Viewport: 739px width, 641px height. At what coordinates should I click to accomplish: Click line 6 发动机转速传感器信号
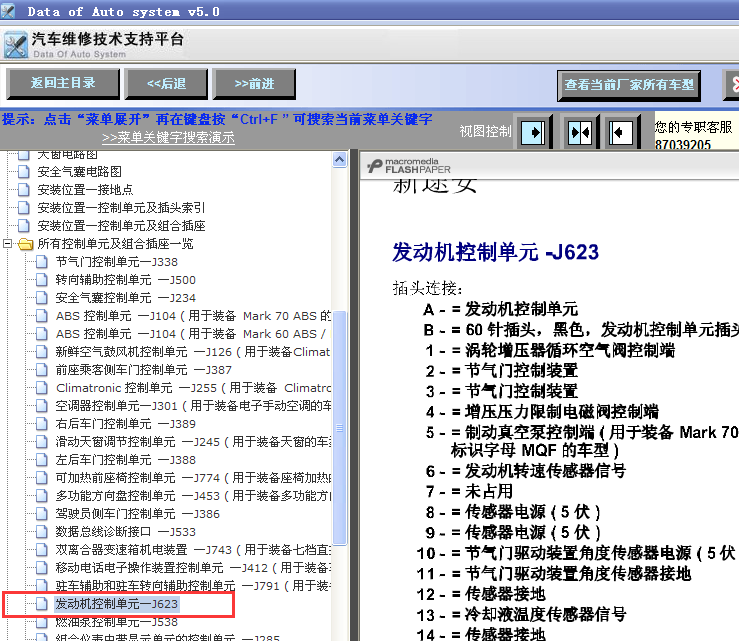(526, 471)
